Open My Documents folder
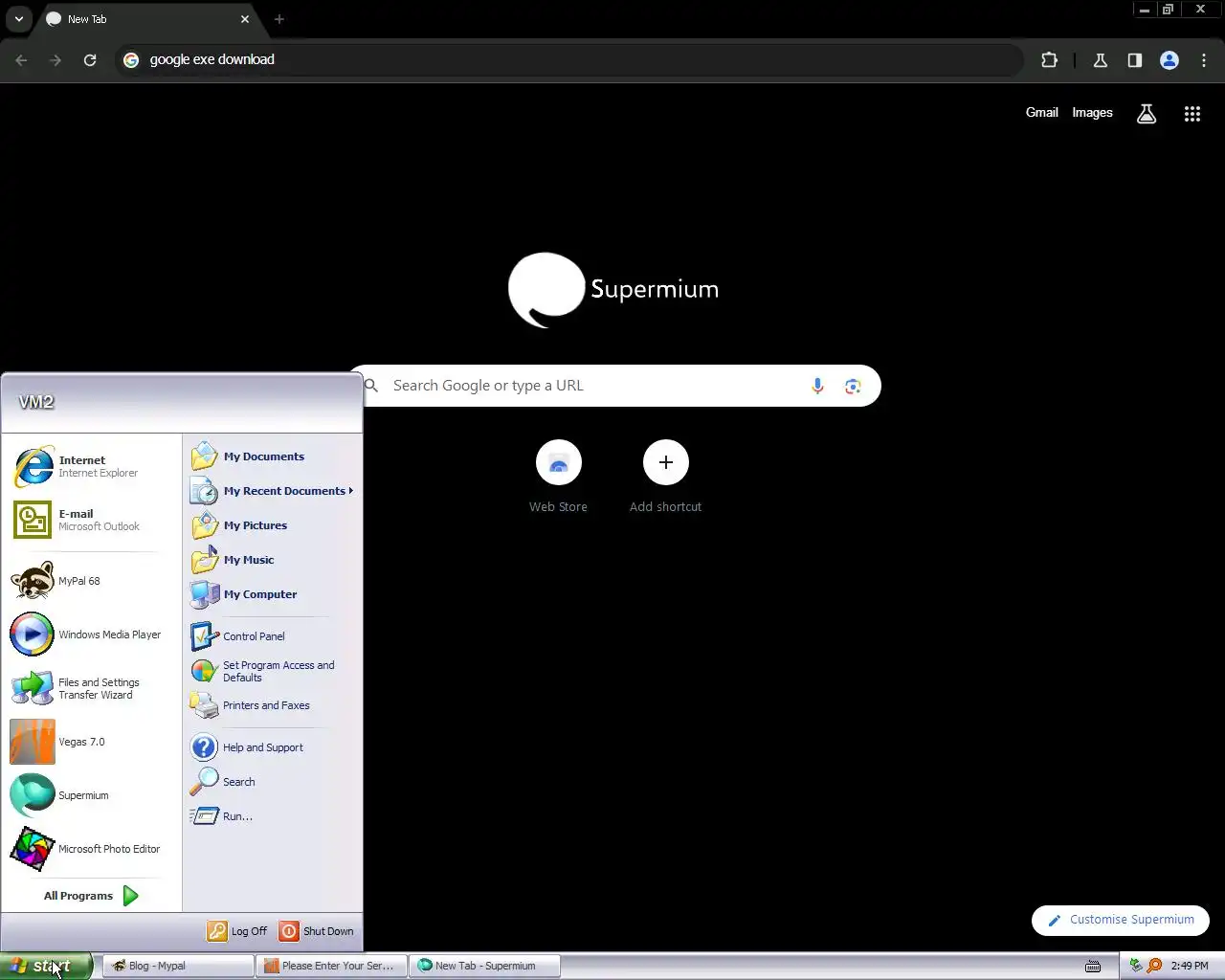The height and width of the screenshot is (980, 1225). point(273,457)
